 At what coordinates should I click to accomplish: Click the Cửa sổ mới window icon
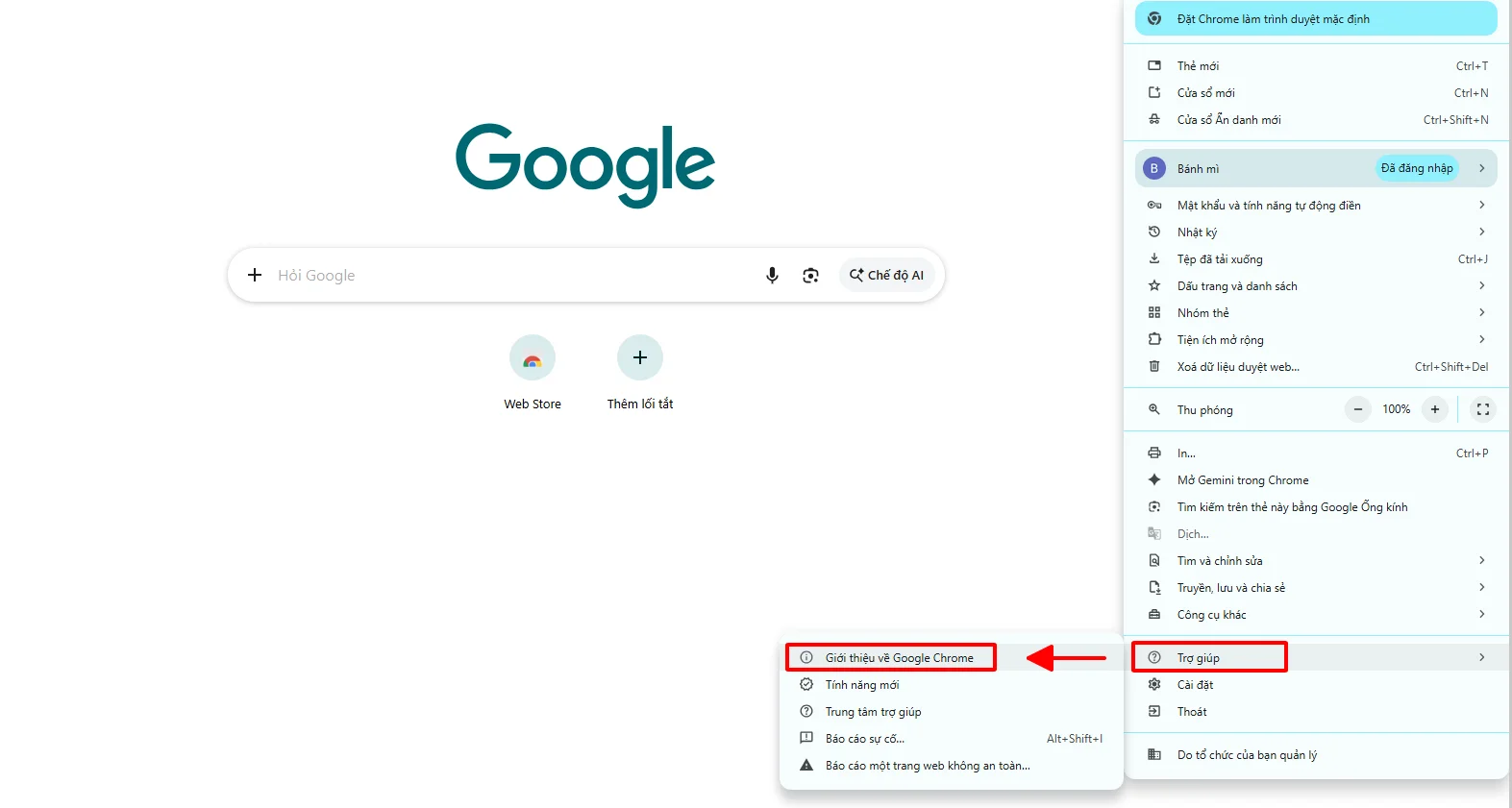click(x=1154, y=92)
